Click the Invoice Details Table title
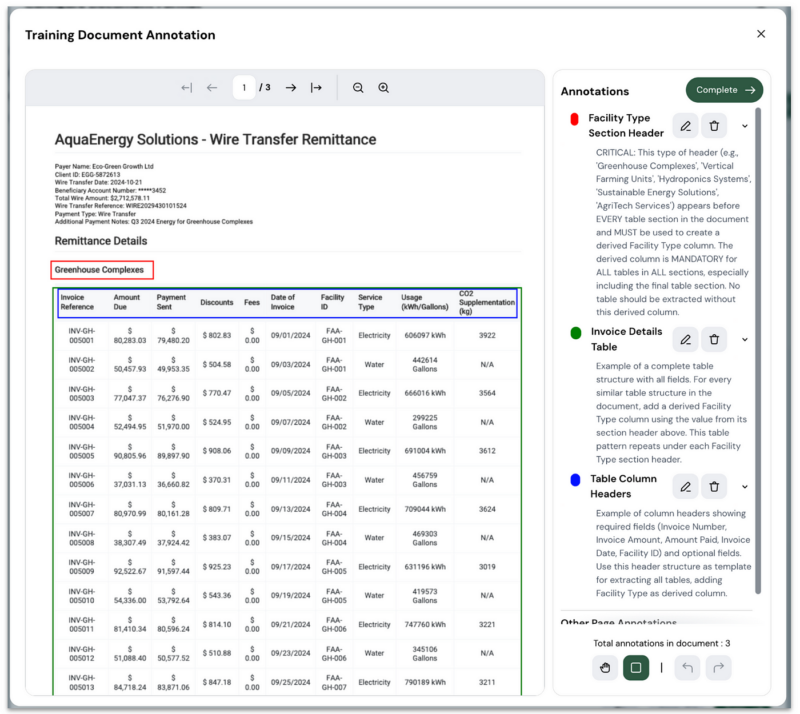This screenshot has height=714, width=800. click(x=627, y=339)
